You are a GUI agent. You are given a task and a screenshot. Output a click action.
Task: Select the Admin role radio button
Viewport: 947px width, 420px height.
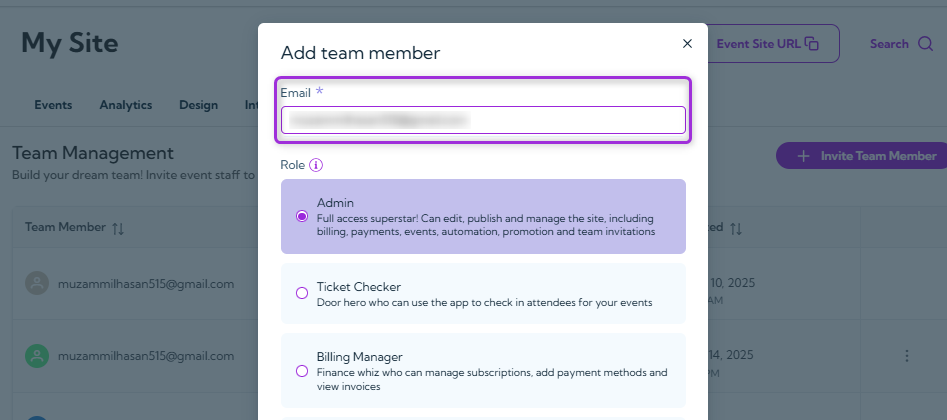click(302, 216)
